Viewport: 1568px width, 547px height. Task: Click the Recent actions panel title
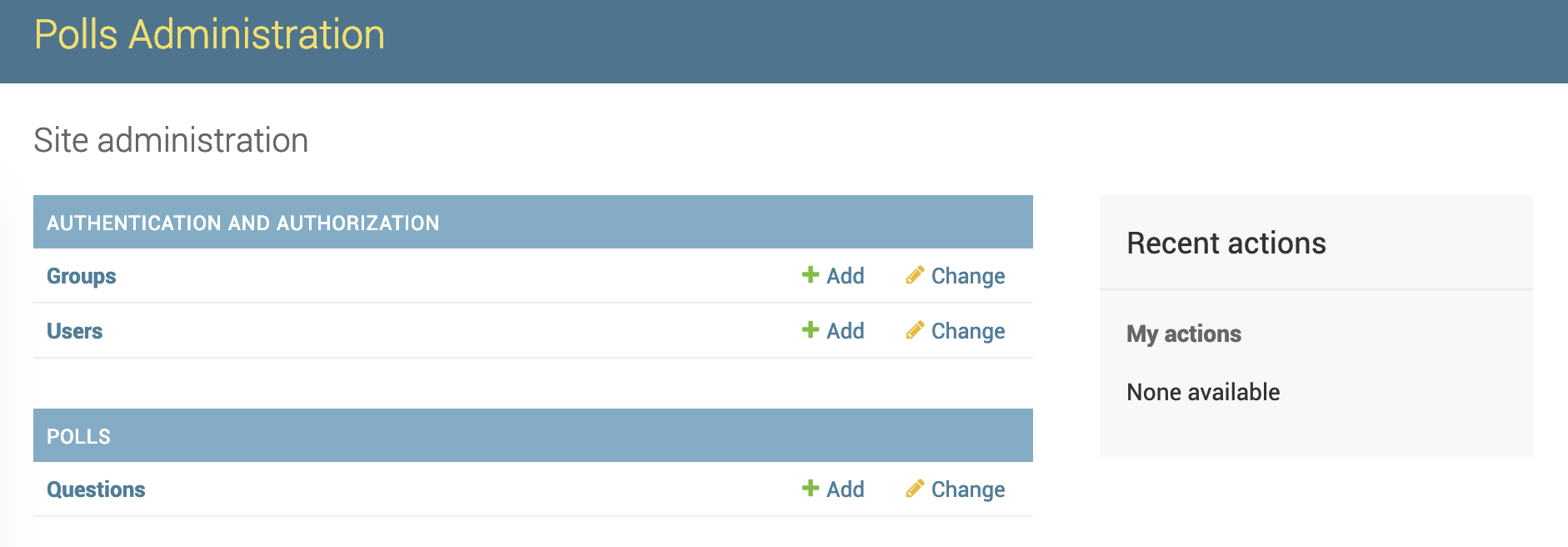pos(1226,243)
